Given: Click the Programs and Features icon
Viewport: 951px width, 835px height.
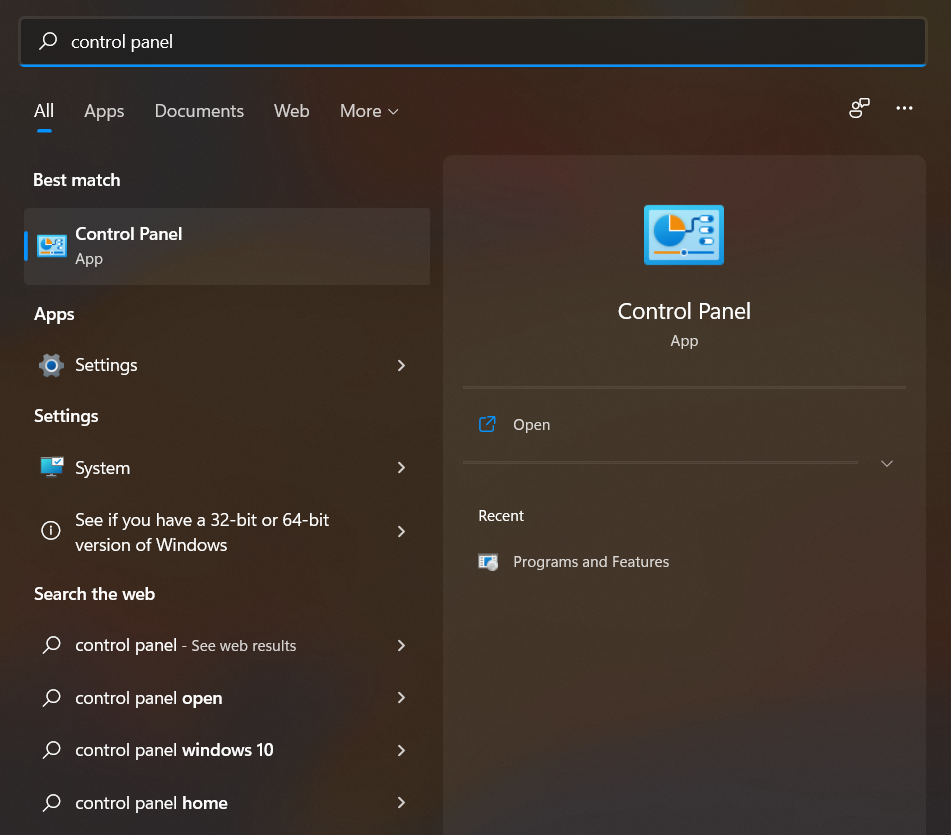Looking at the screenshot, I should click(x=488, y=562).
